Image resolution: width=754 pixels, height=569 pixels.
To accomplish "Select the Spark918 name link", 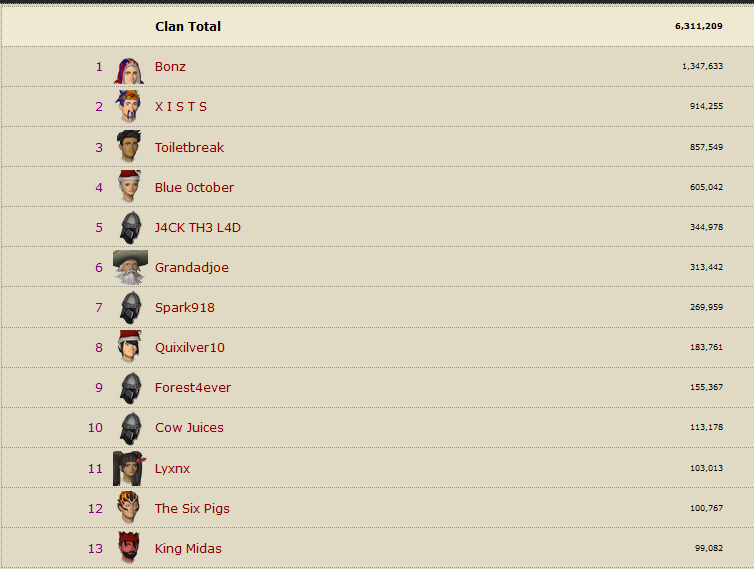I will (x=185, y=308).
